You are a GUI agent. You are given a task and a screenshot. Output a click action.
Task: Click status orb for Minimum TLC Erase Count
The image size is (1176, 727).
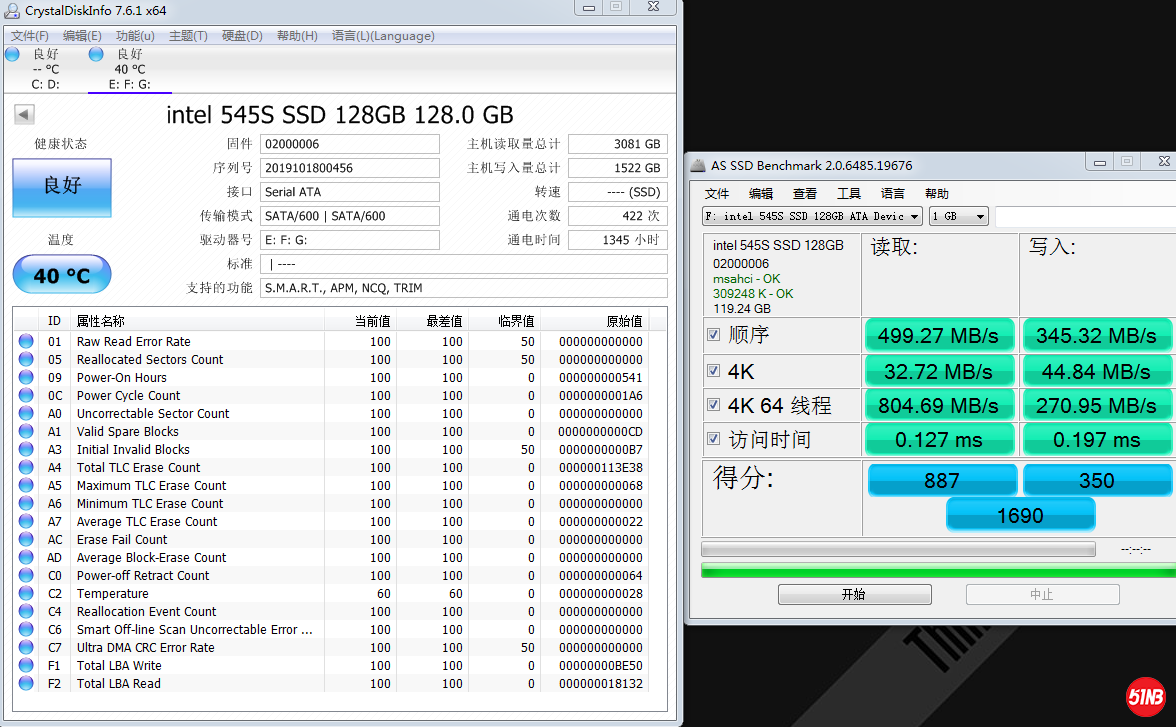(26, 503)
